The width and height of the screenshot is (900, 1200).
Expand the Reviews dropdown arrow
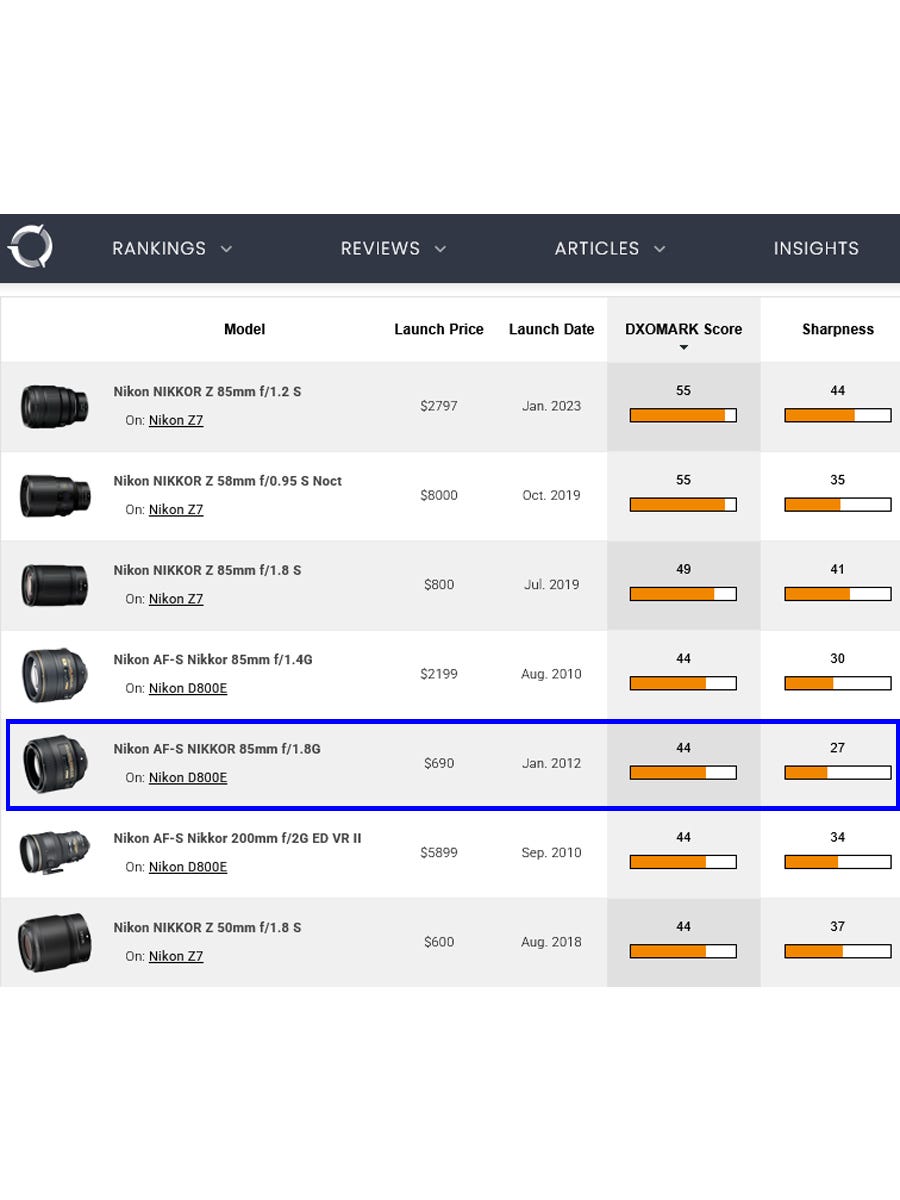pos(440,249)
